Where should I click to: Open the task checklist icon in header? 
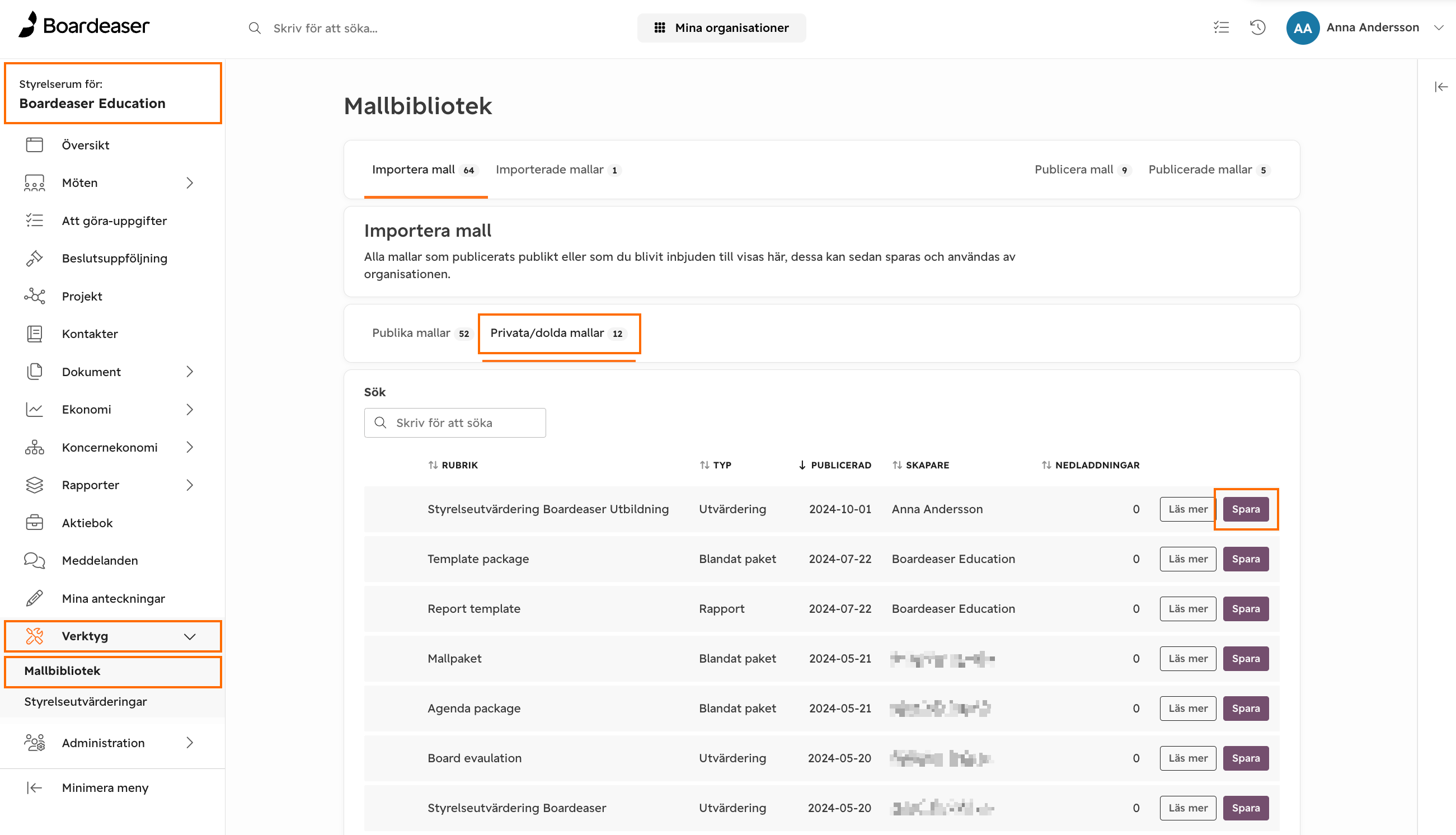coord(1221,27)
